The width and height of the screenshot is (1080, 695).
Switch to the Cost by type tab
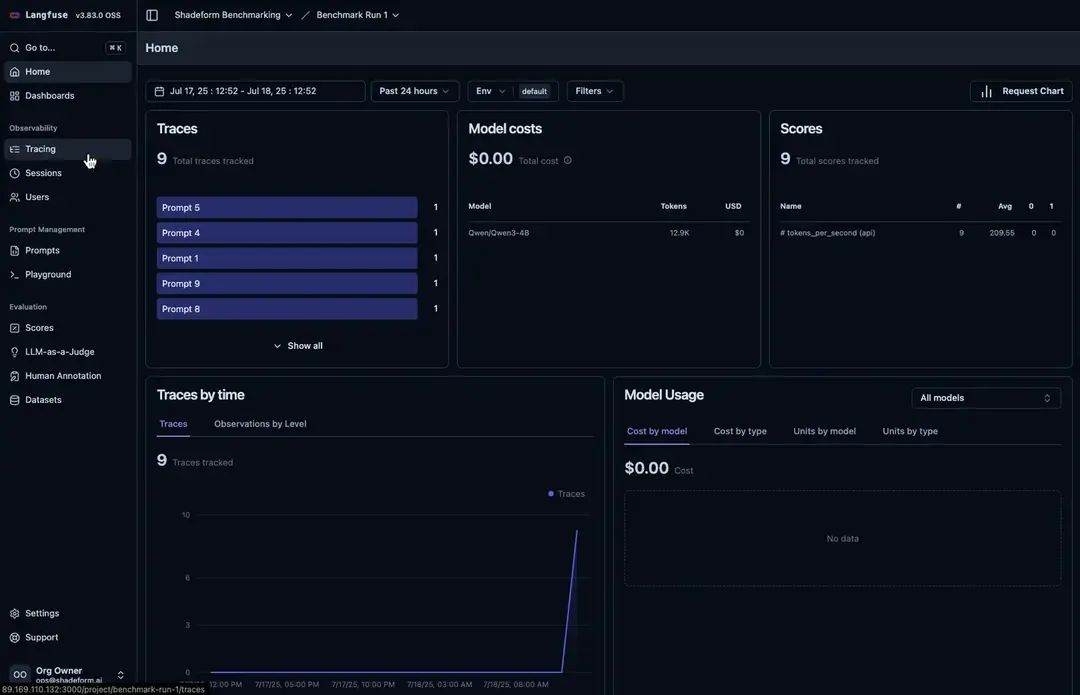740,431
